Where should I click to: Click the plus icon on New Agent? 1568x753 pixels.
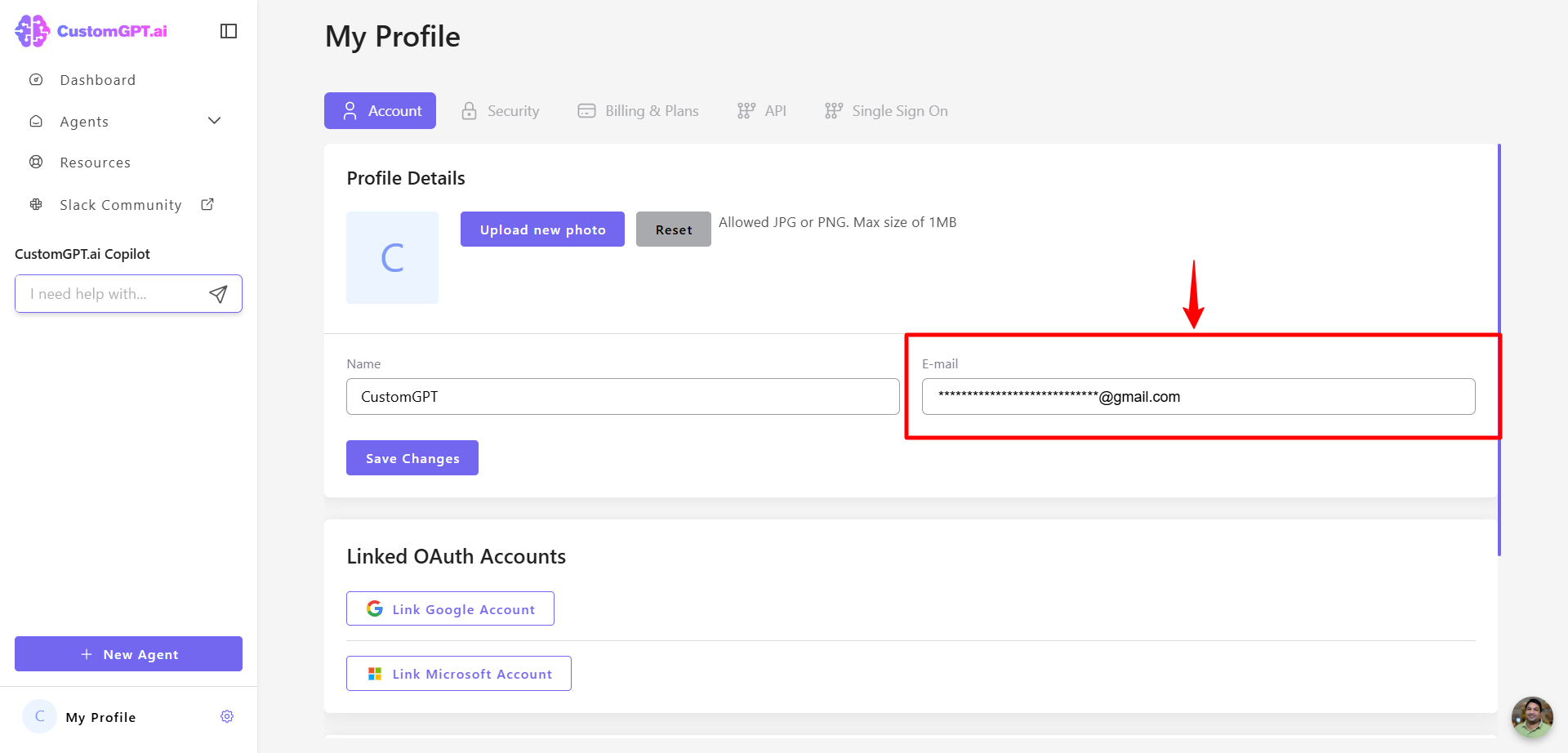click(87, 654)
